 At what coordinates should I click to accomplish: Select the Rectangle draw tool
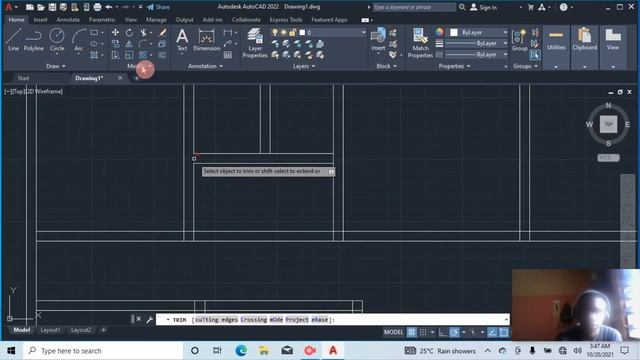[x=94, y=32]
